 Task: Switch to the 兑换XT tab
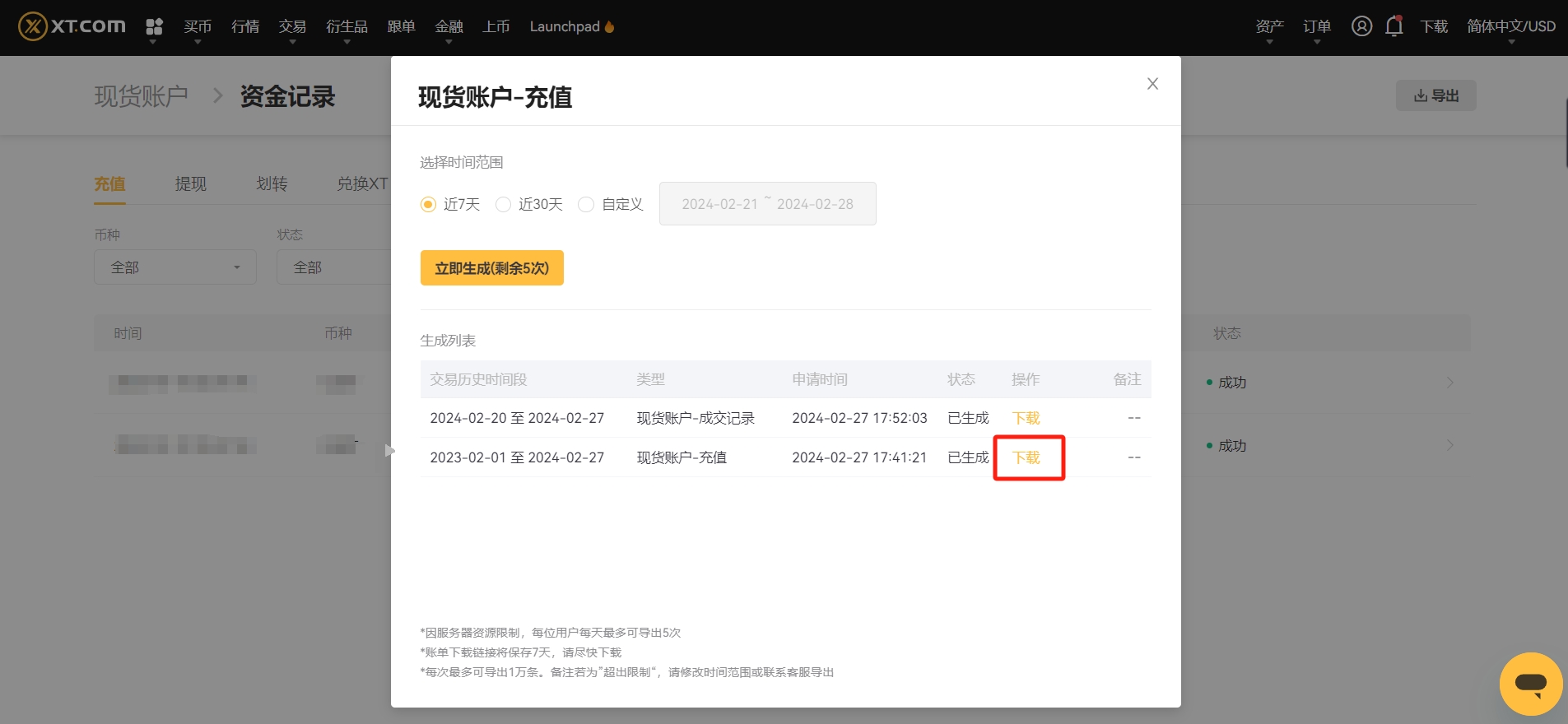(x=362, y=183)
